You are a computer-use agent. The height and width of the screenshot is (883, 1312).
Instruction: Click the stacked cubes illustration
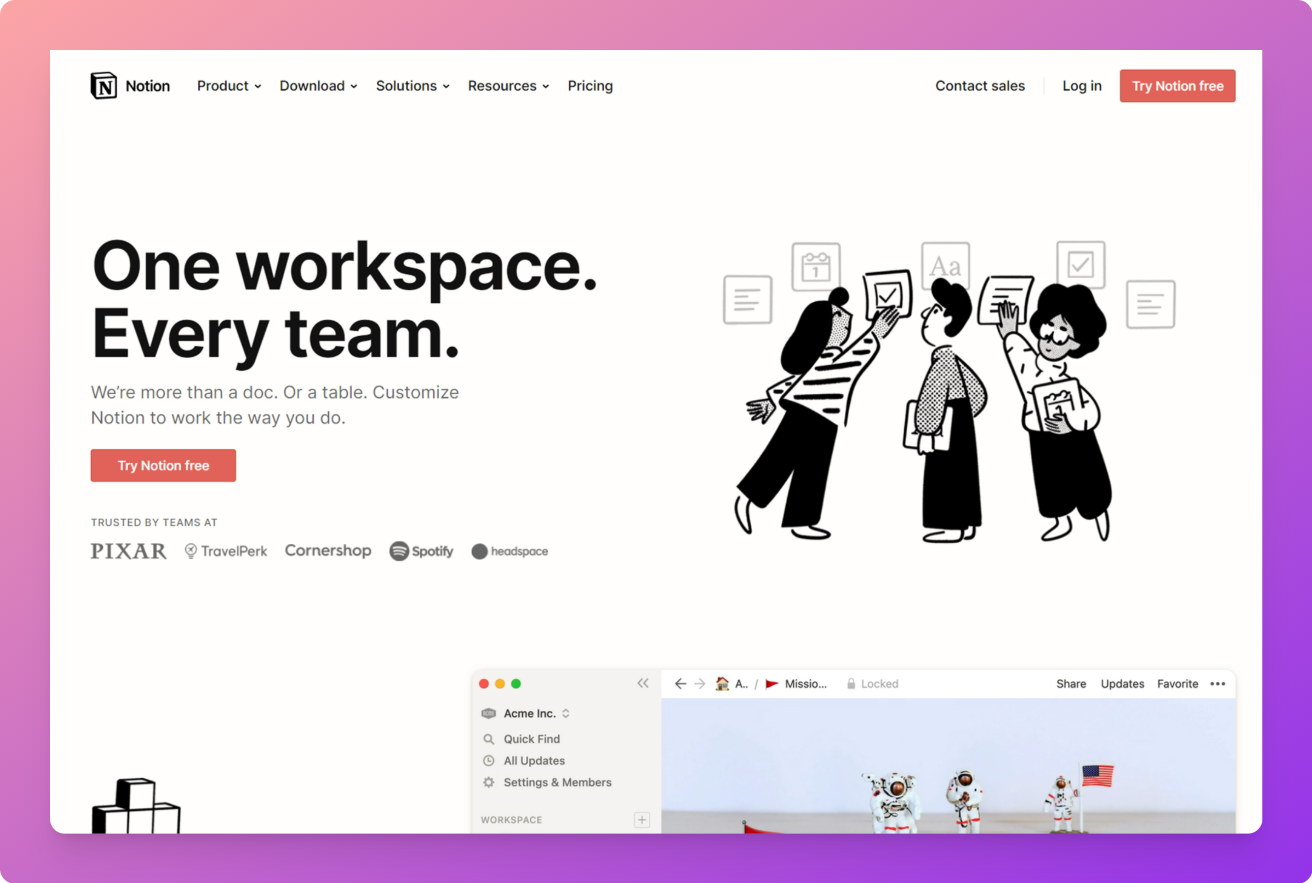(x=136, y=806)
